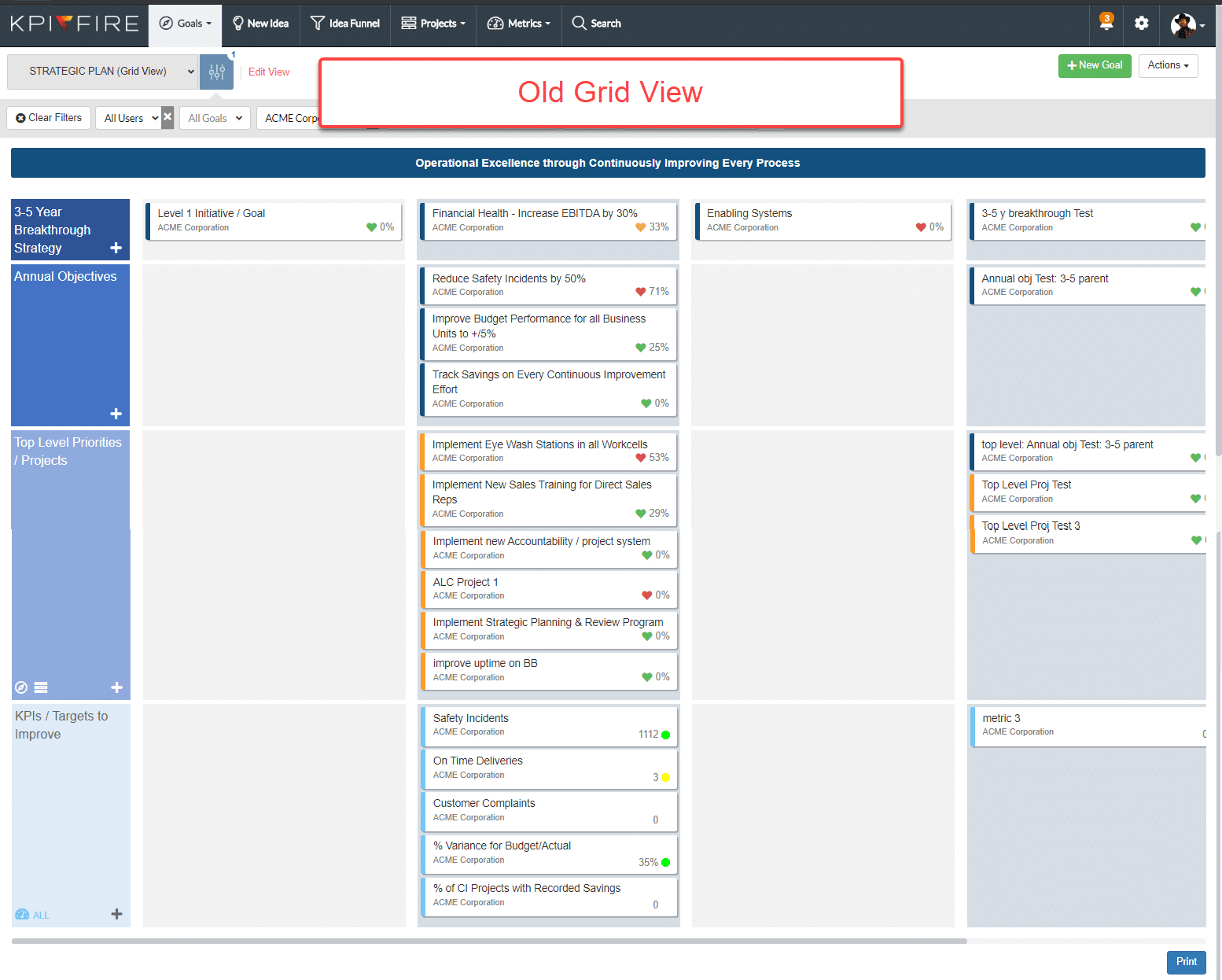The width and height of the screenshot is (1222, 980).
Task: Remove the All Users filter with X
Action: pos(167,117)
